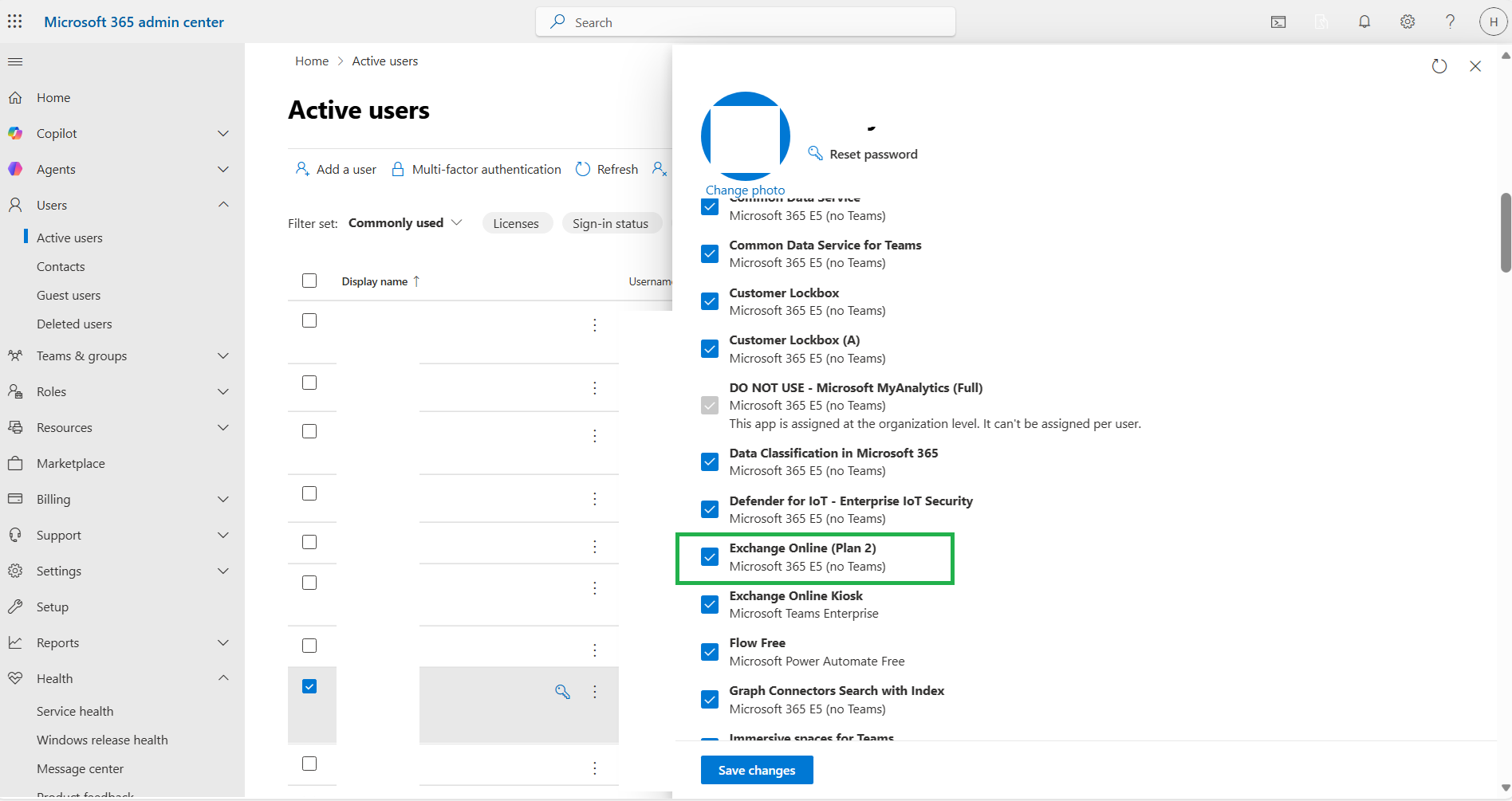Click the Add a user icon
The width and height of the screenshot is (1512, 801).
pos(302,169)
